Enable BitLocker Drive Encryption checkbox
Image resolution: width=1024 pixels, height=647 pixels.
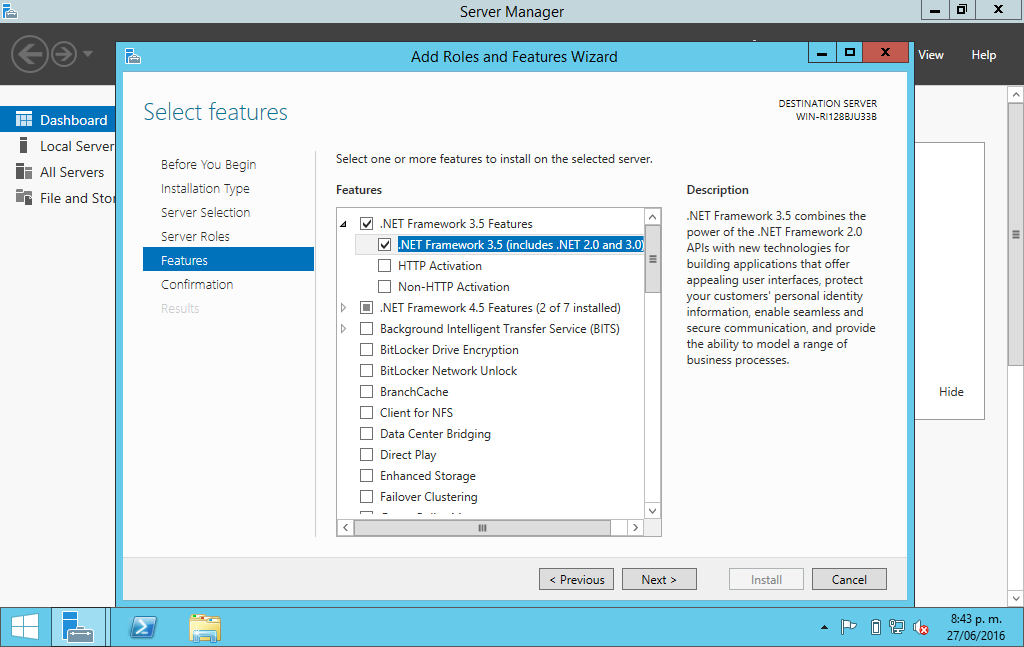pos(366,350)
